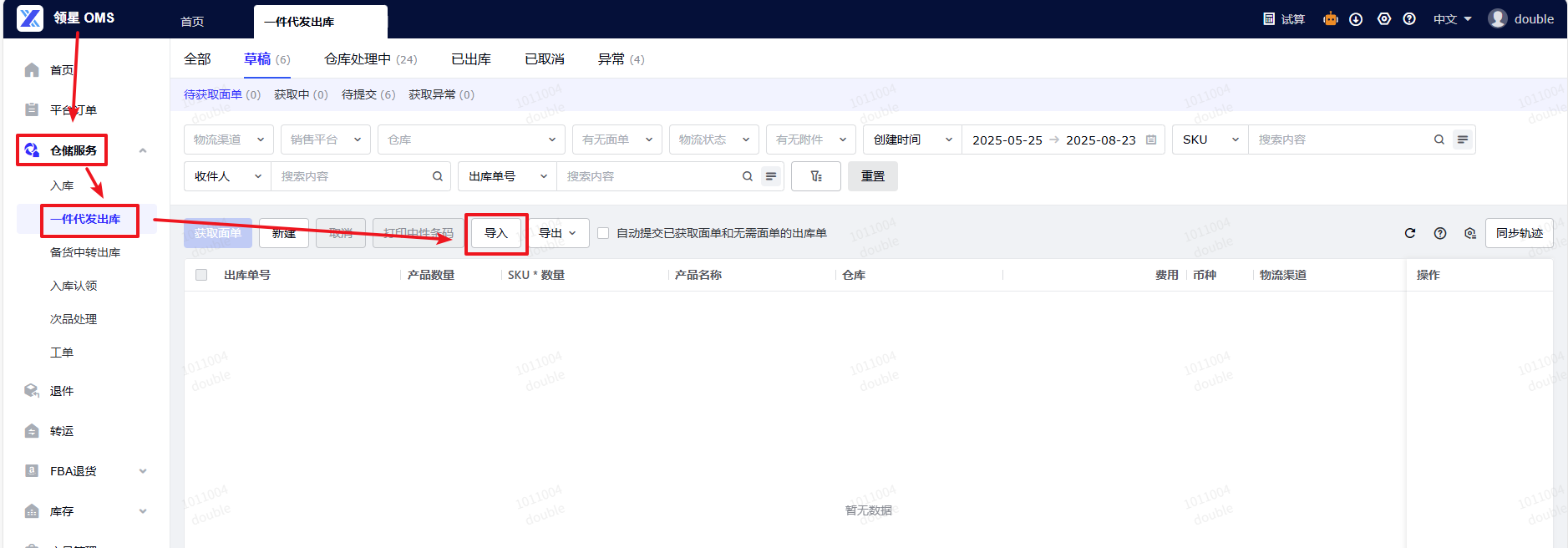
Task: Open batch input list icon beside SKU search
Action: coord(1463,140)
